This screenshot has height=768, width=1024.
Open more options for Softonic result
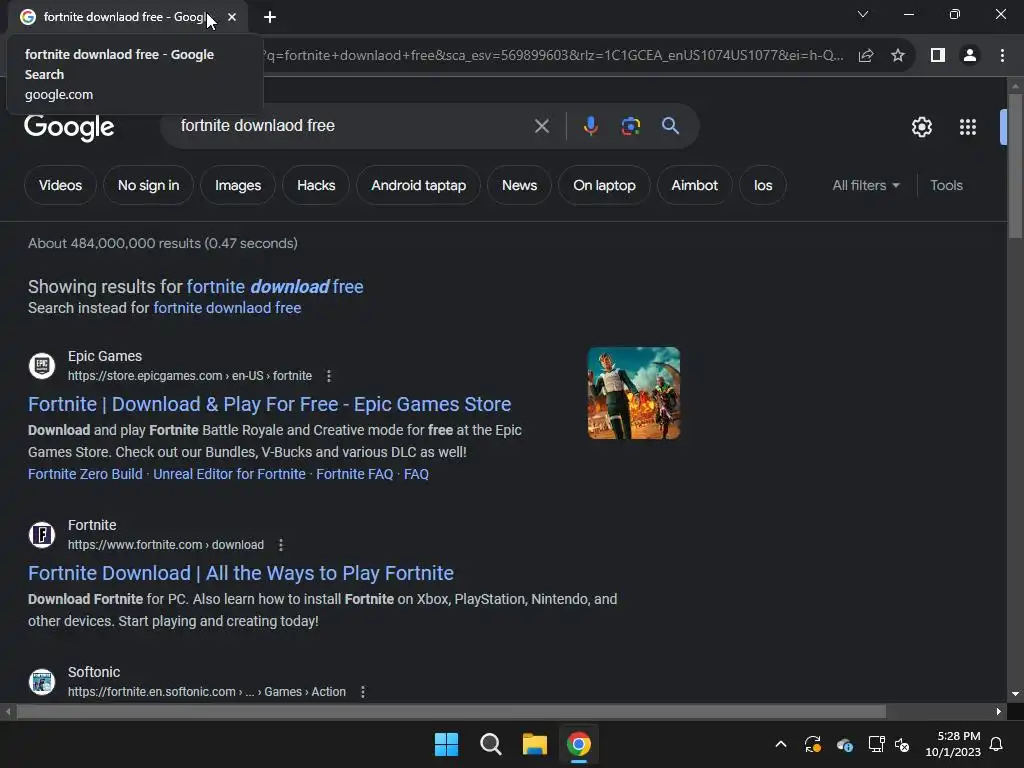(362, 692)
